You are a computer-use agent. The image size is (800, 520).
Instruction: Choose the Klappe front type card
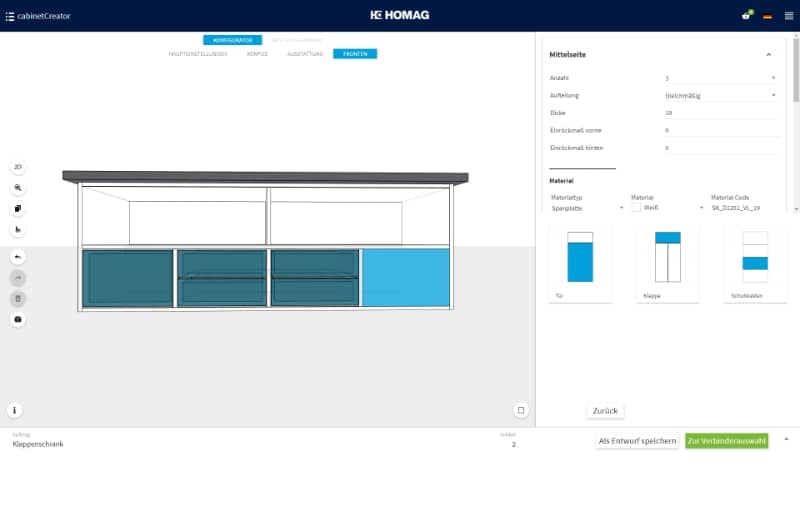coord(668,264)
